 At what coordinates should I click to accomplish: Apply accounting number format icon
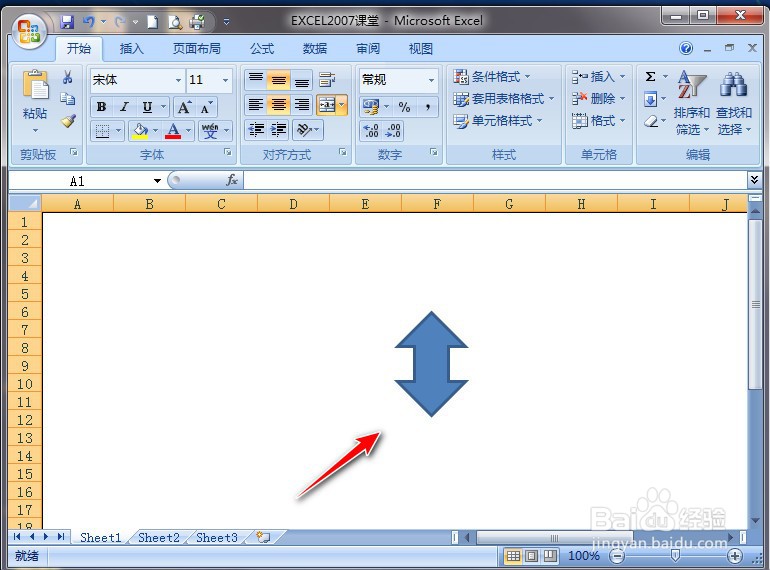[x=371, y=106]
